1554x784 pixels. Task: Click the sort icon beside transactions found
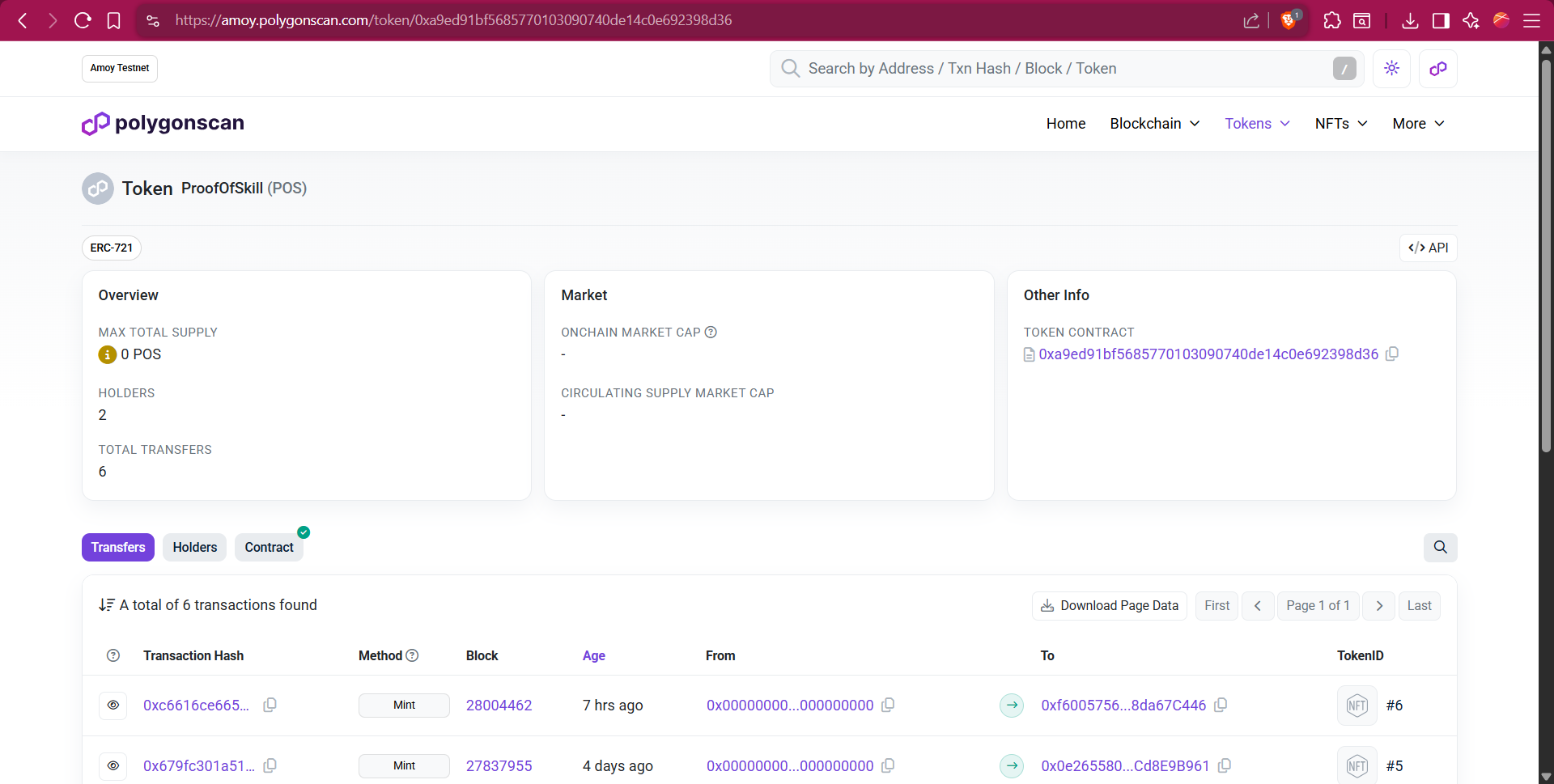[x=107, y=605]
